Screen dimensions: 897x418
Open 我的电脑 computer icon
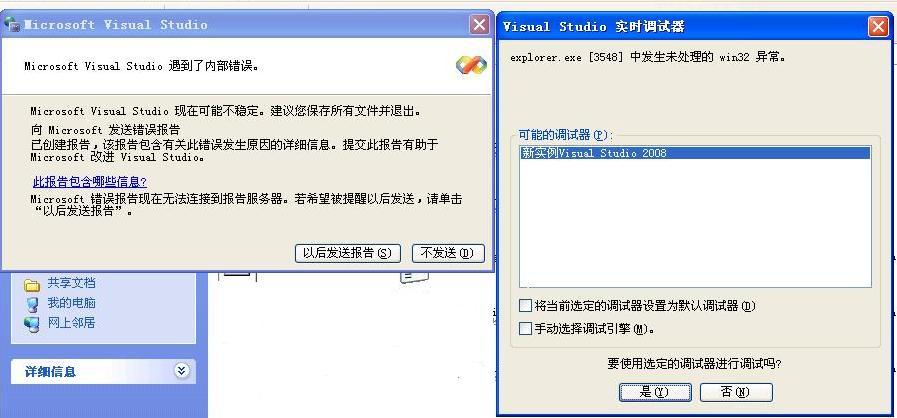click(31, 304)
